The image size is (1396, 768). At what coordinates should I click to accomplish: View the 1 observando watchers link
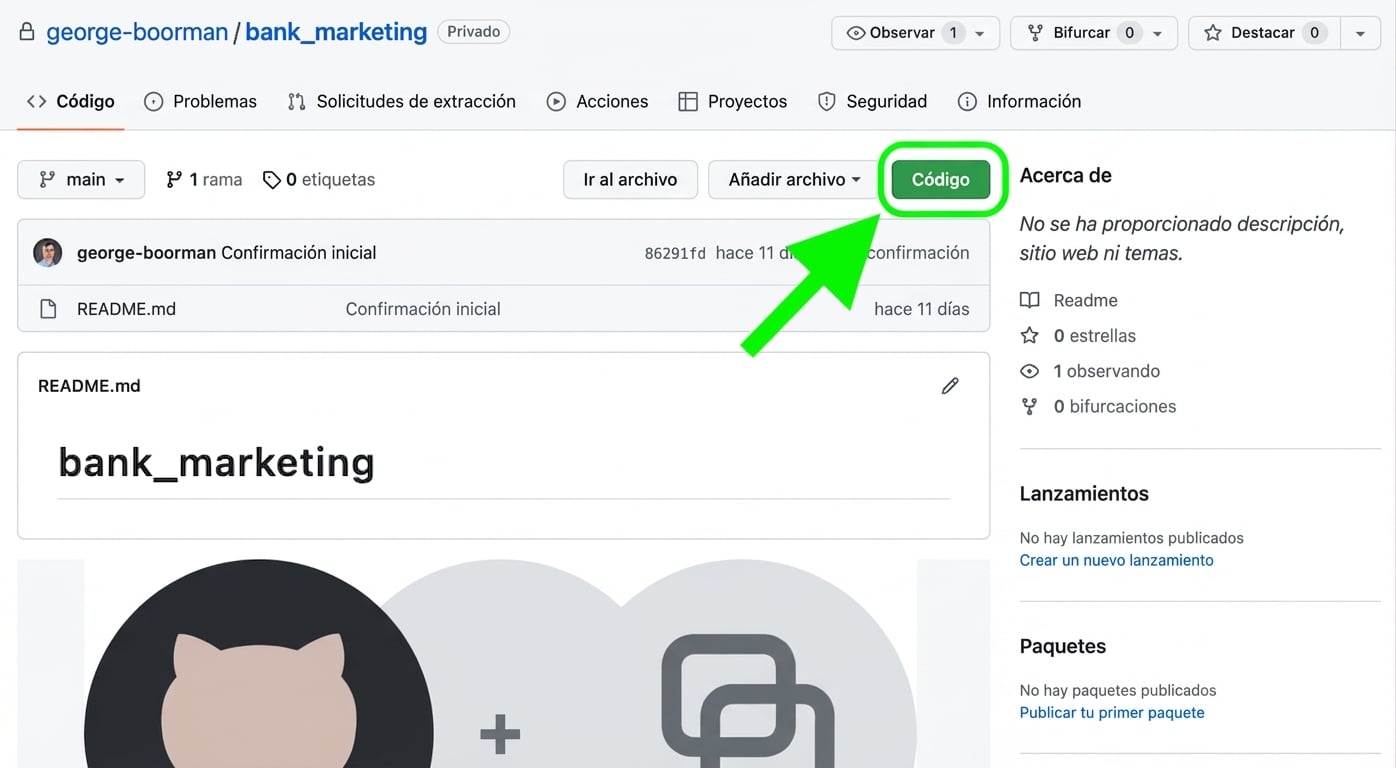1106,371
